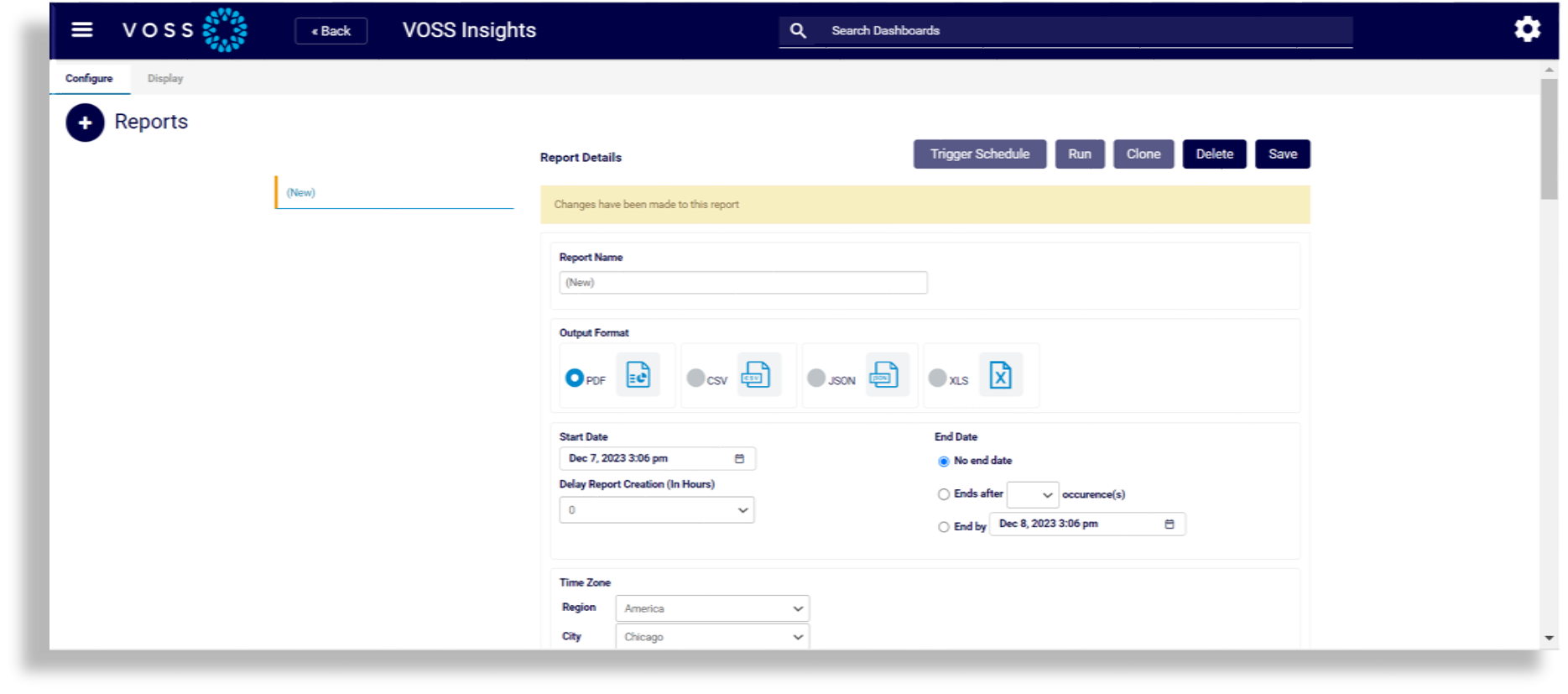Image resolution: width=1568 pixels, height=694 pixels.
Task: Click the Reports heading text
Action: point(151,123)
